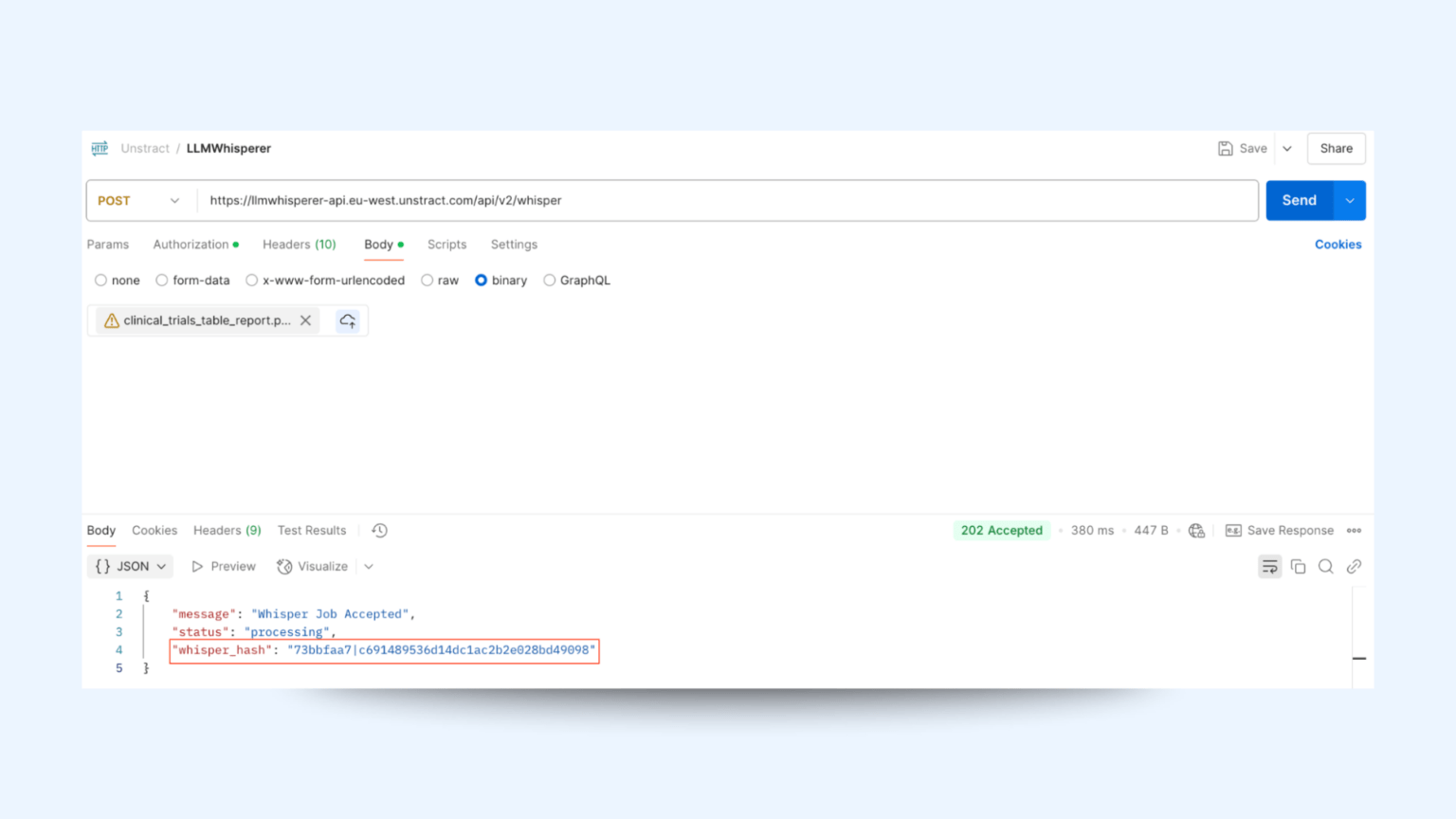The image size is (1456, 819).
Task: Open the Scripts tab
Action: pyautogui.click(x=446, y=245)
